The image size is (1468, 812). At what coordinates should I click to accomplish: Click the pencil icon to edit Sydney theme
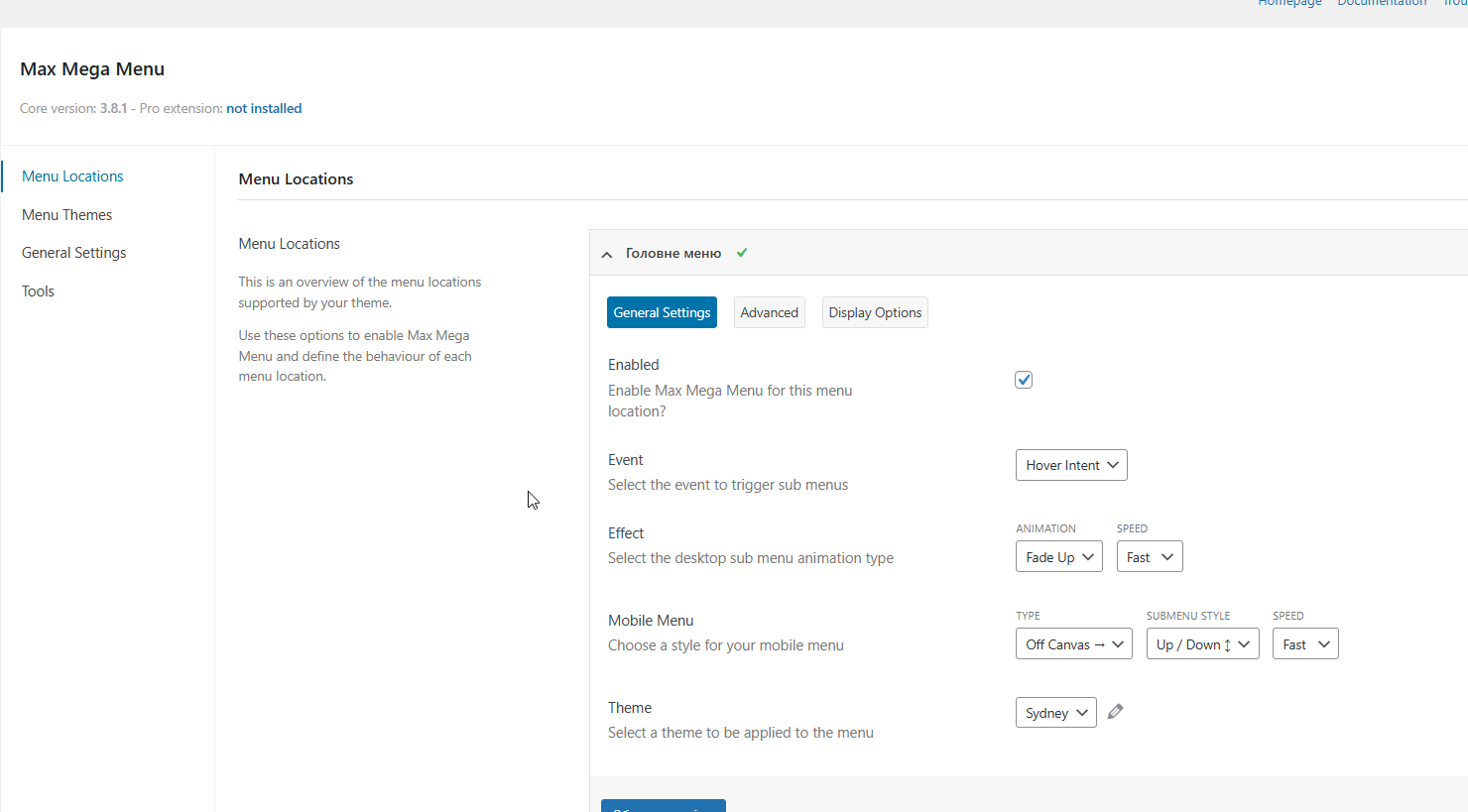[1115, 712]
